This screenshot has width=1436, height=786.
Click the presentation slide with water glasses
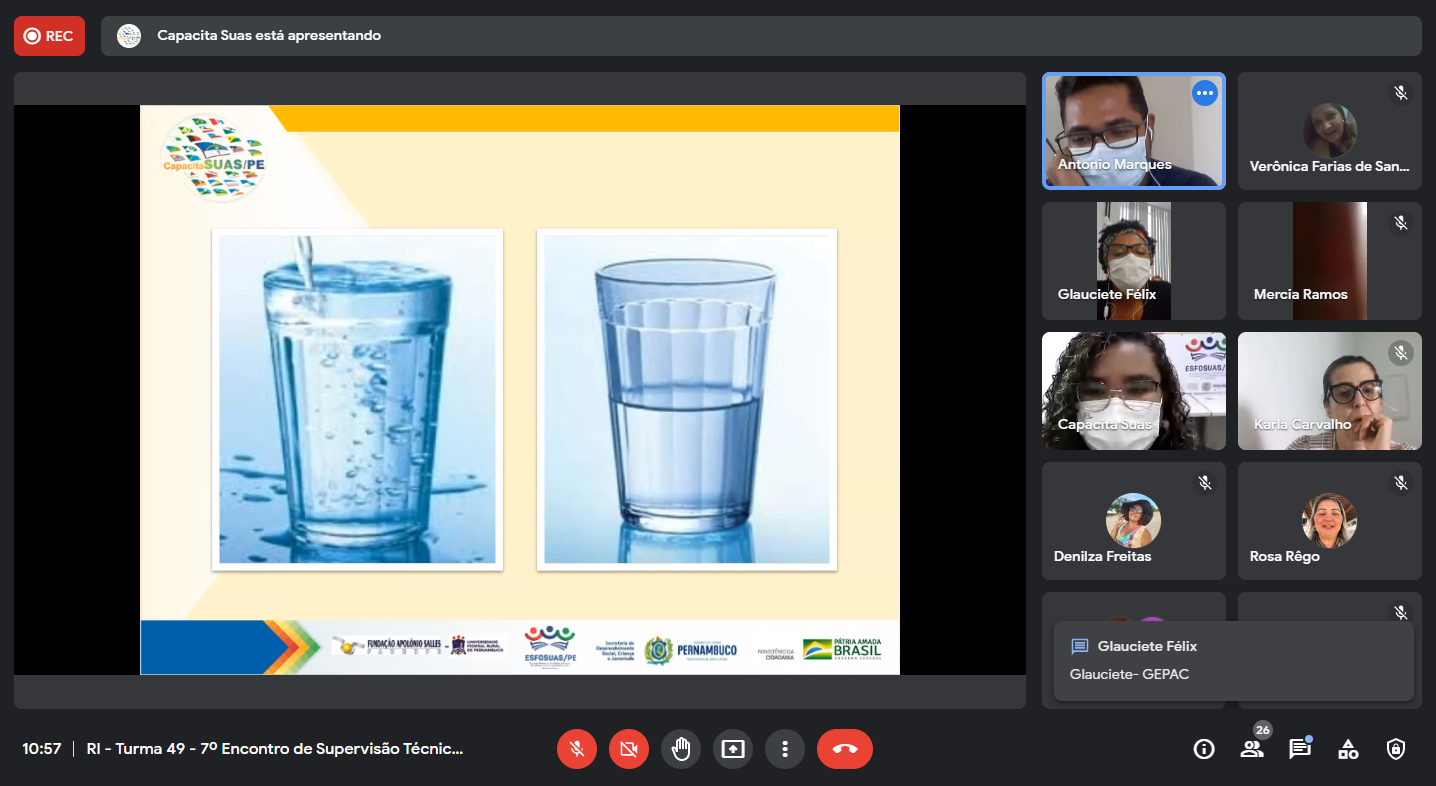(519, 390)
